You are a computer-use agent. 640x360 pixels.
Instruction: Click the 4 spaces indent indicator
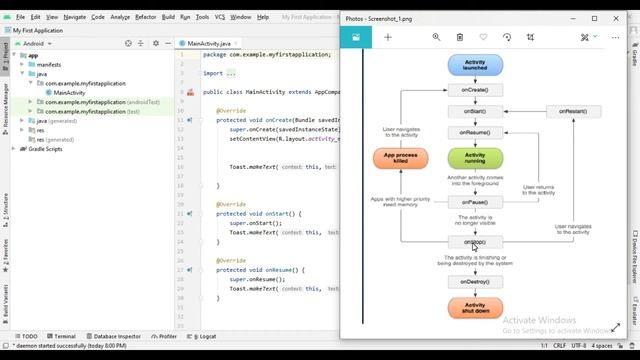coord(602,346)
